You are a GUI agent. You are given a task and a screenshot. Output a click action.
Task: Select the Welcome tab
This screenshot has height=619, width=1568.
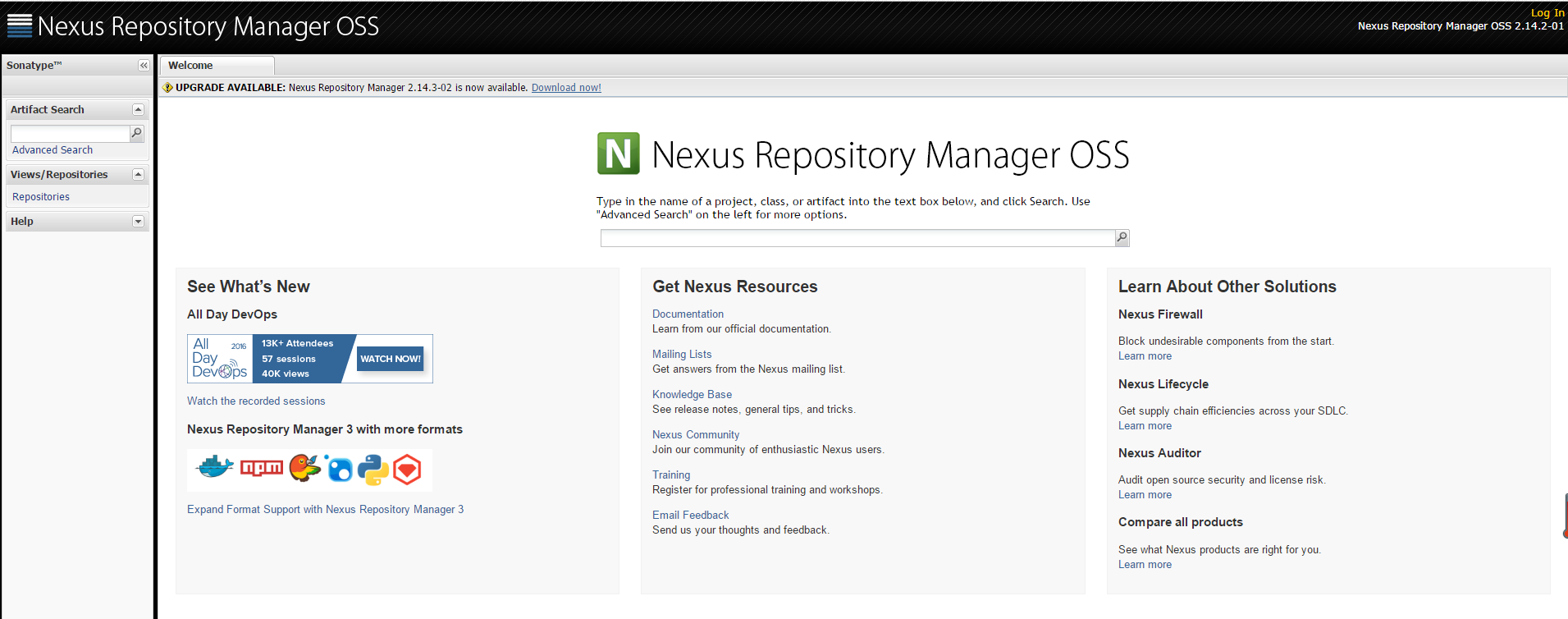coord(217,66)
